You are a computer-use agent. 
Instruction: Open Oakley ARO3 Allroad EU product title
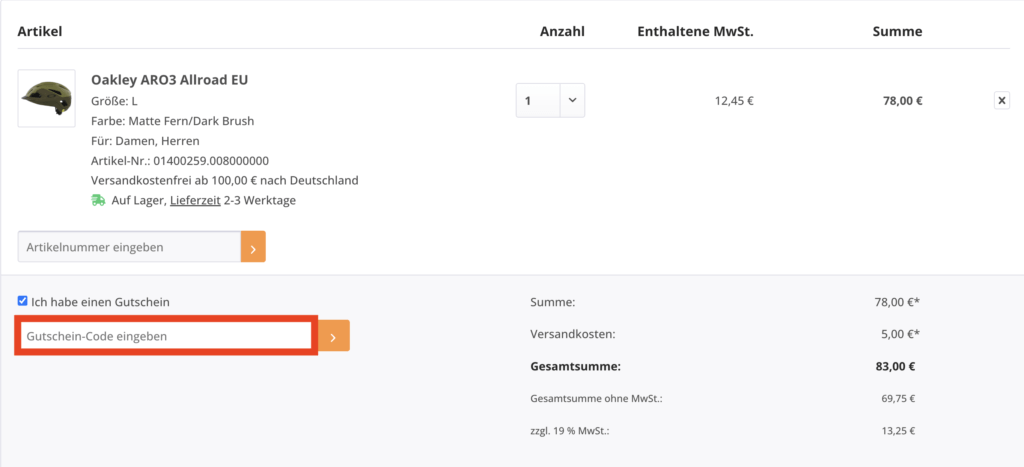(169, 80)
